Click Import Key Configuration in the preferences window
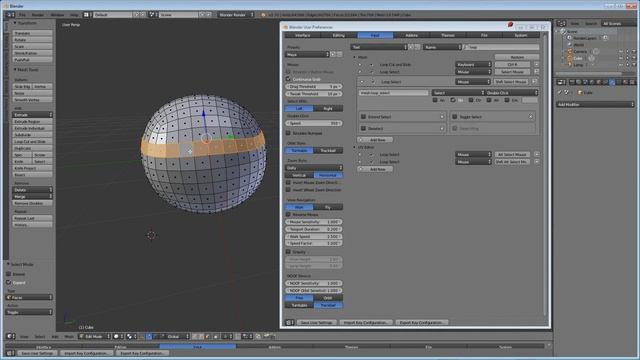640x360 pixels. click(366, 322)
